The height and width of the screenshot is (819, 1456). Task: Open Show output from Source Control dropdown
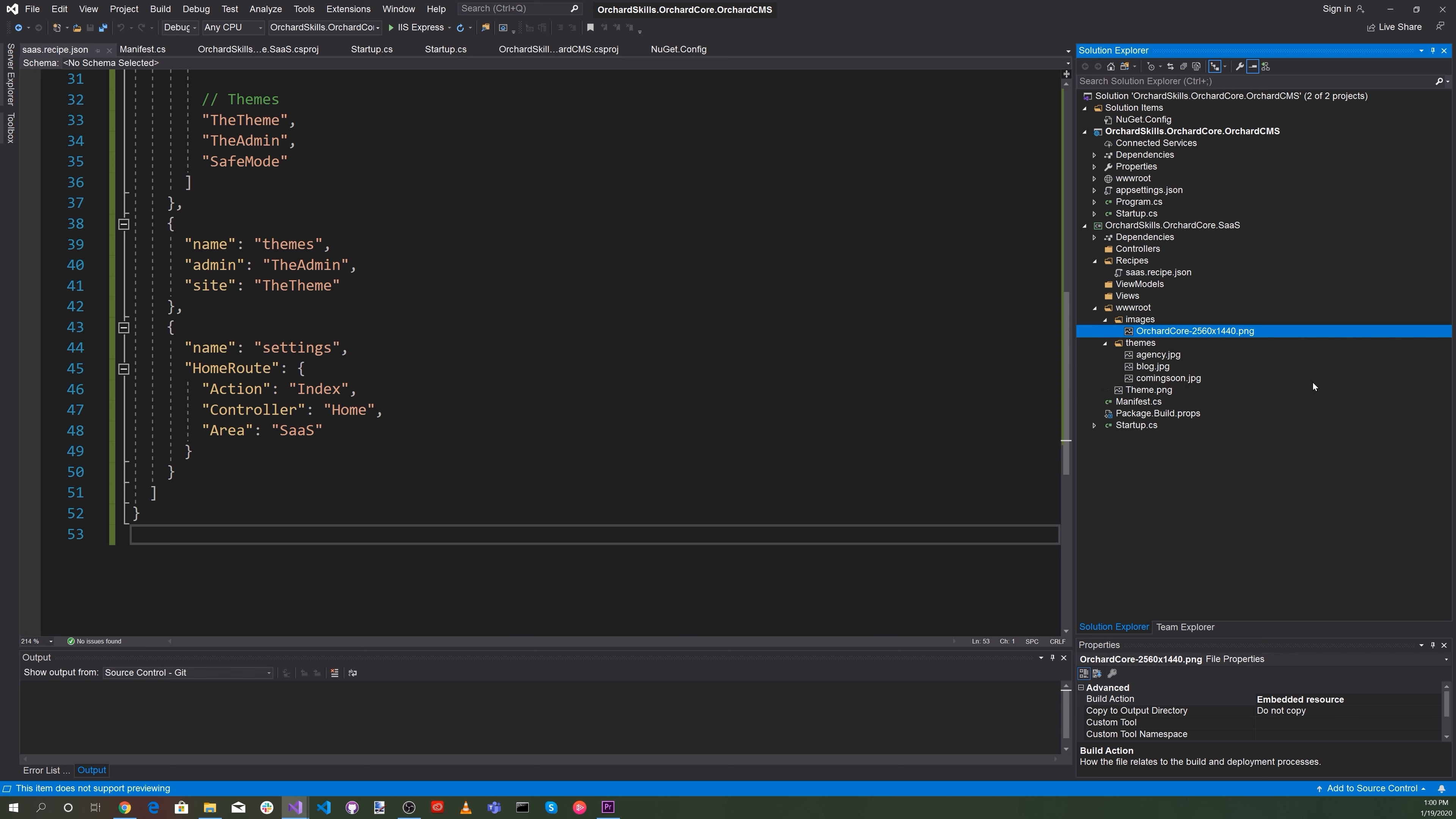(188, 673)
